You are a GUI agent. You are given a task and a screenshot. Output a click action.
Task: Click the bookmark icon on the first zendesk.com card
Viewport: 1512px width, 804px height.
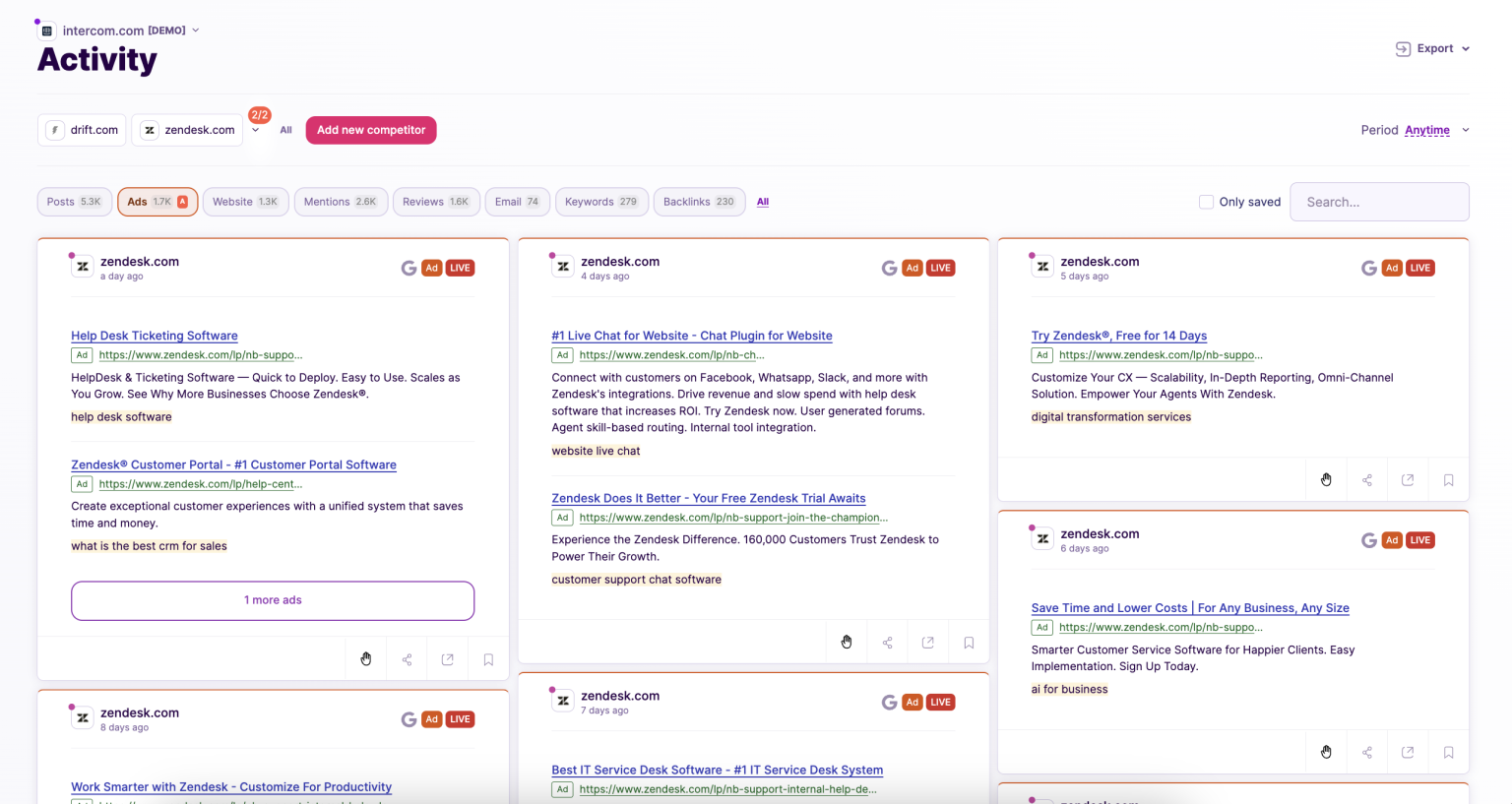click(x=488, y=658)
